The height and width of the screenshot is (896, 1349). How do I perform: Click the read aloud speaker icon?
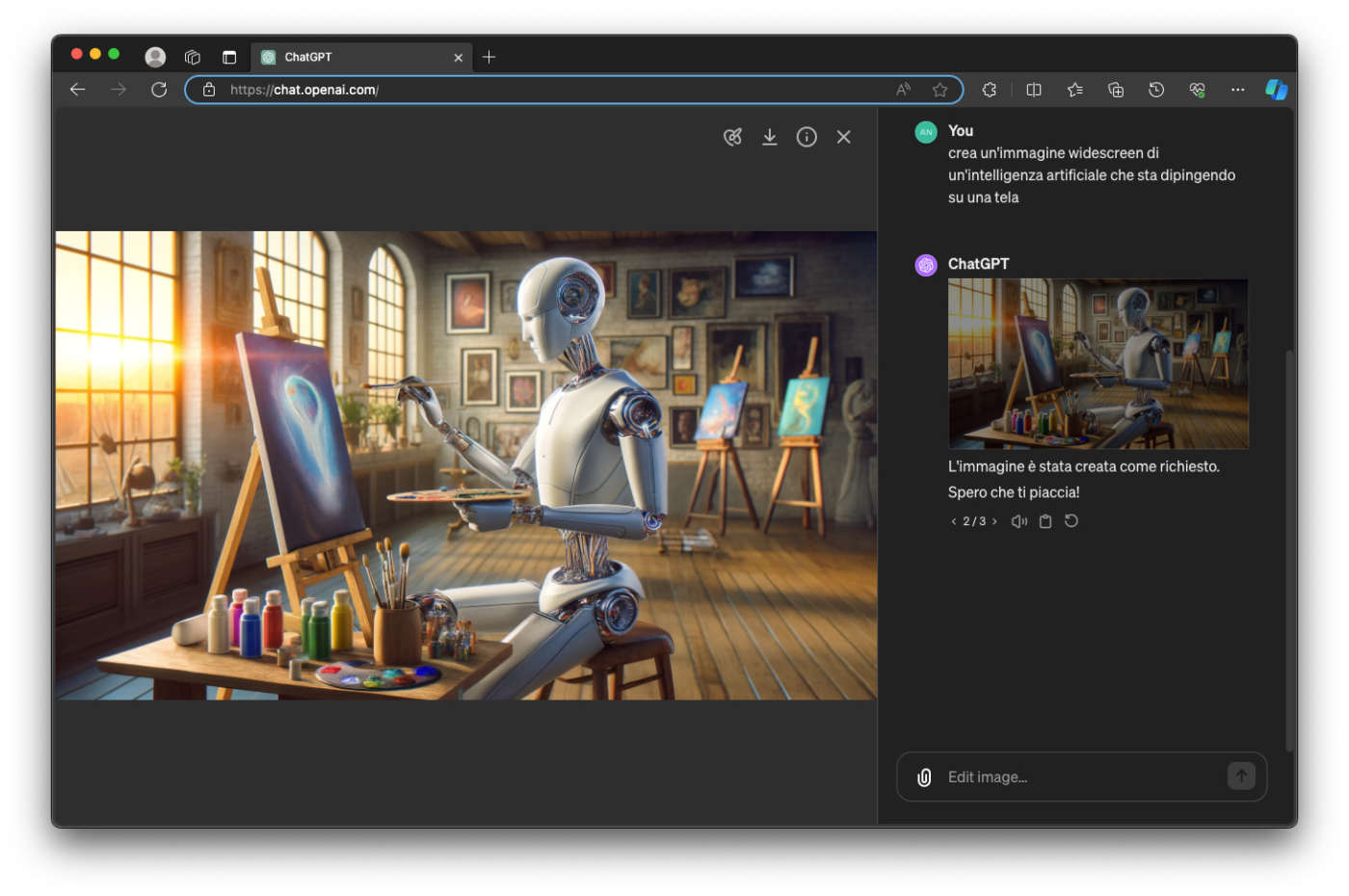pyautogui.click(x=1018, y=521)
